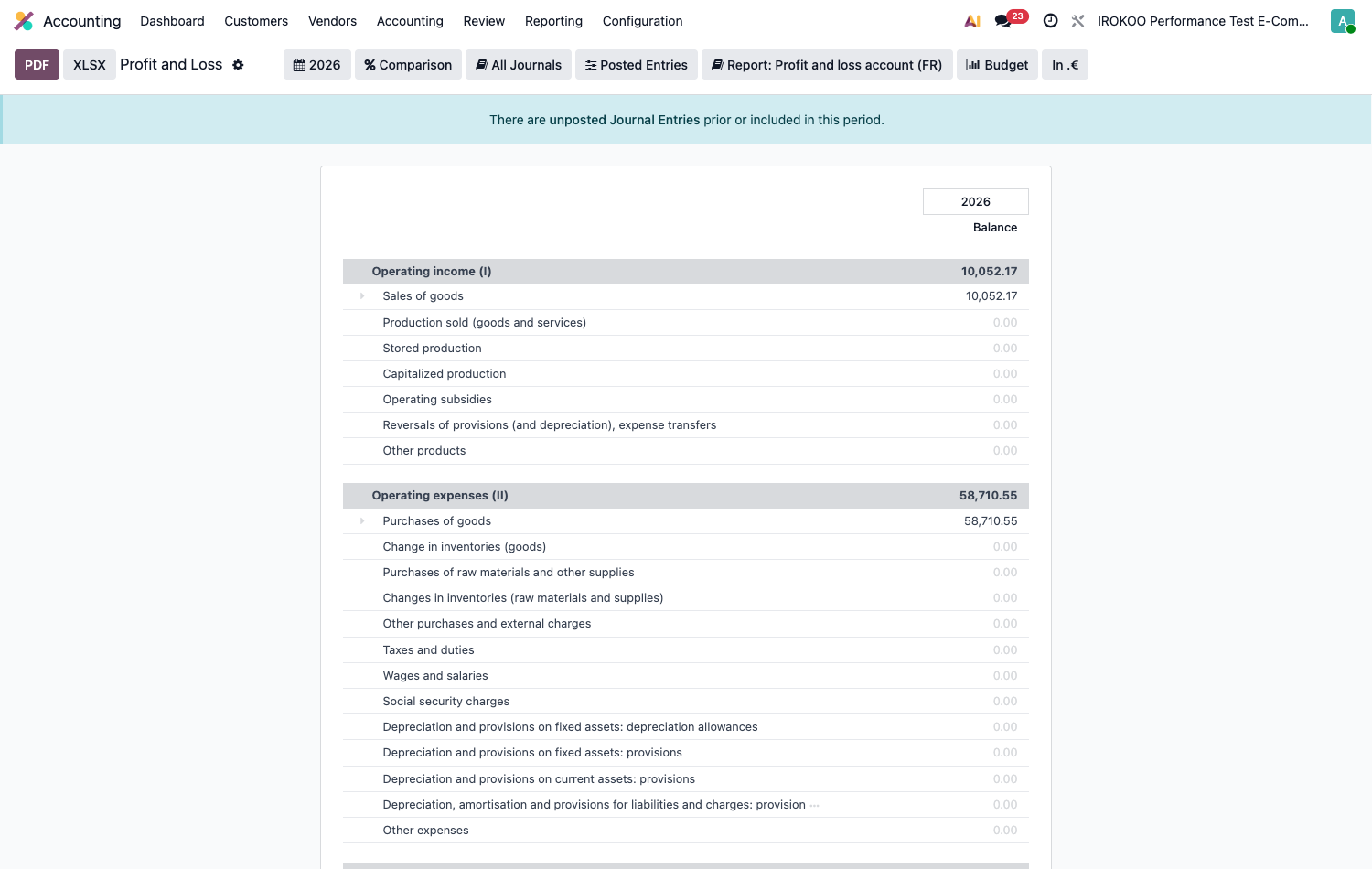Open the user avatar menu

point(1342,21)
